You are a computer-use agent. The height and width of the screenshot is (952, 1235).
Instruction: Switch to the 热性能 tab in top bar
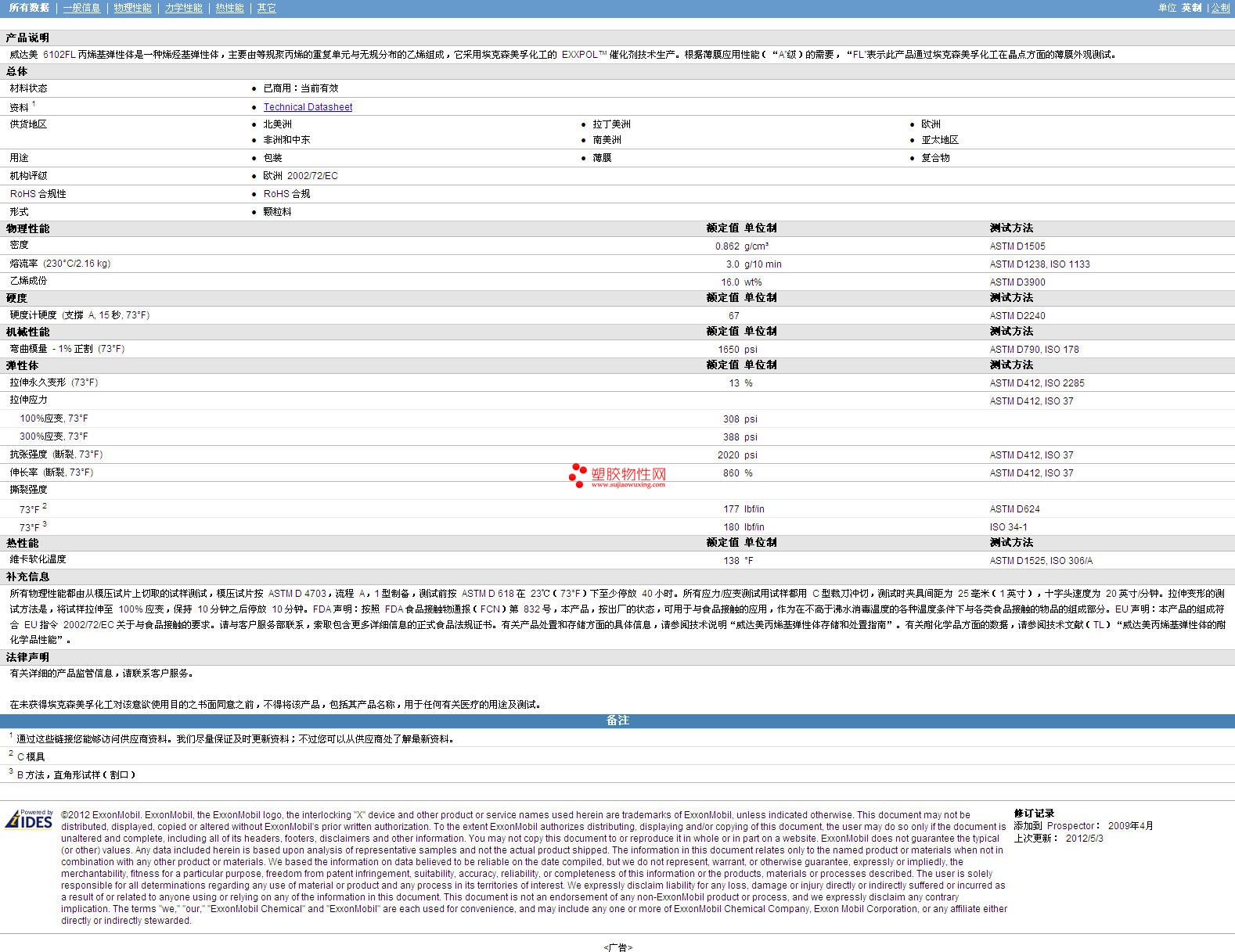(x=230, y=8)
